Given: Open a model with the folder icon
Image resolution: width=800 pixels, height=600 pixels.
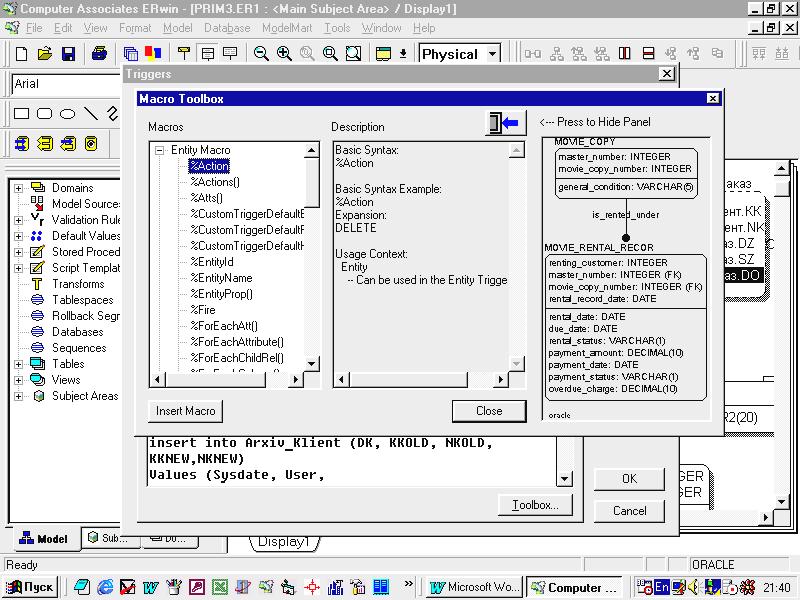Looking at the screenshot, I should [x=45, y=54].
